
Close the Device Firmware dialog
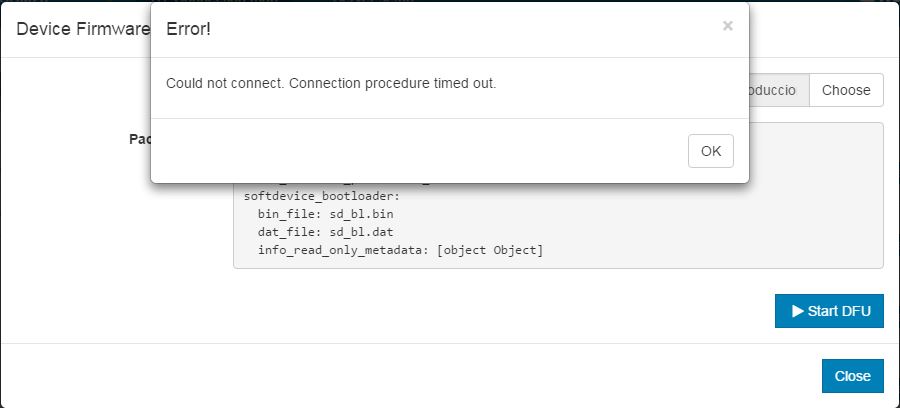click(x=852, y=376)
